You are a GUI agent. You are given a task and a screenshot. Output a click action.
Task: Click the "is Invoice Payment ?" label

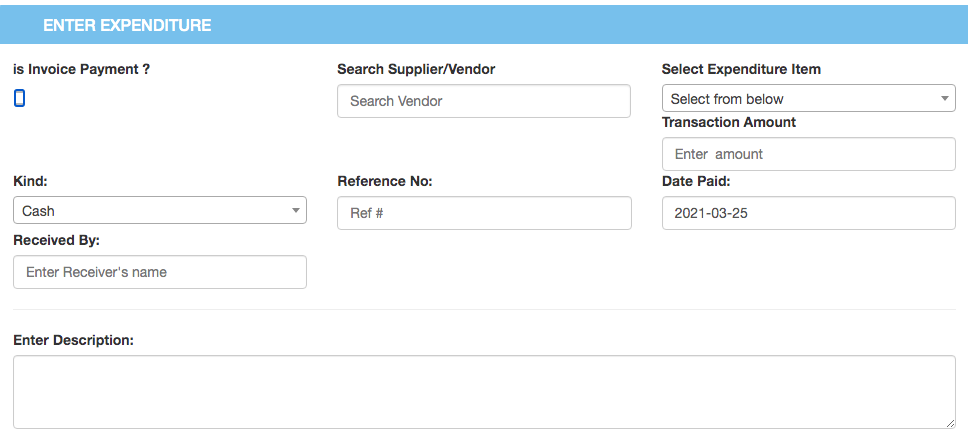[x=82, y=69]
